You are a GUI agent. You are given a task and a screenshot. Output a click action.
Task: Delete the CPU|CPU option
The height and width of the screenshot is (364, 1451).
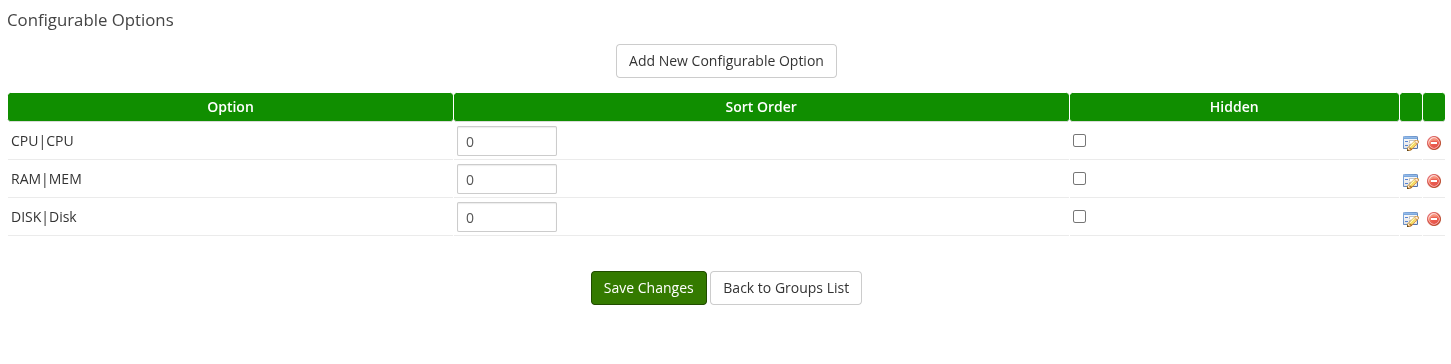point(1433,143)
